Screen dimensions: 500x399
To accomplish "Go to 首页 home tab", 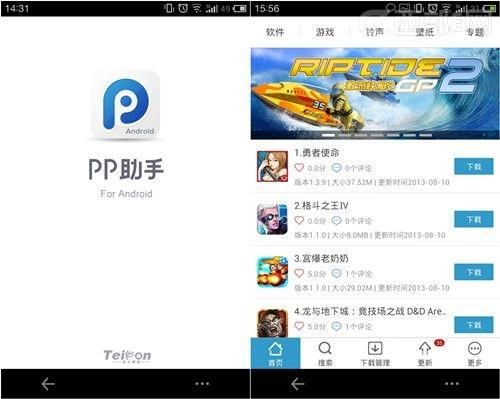I will pyautogui.click(x=275, y=353).
